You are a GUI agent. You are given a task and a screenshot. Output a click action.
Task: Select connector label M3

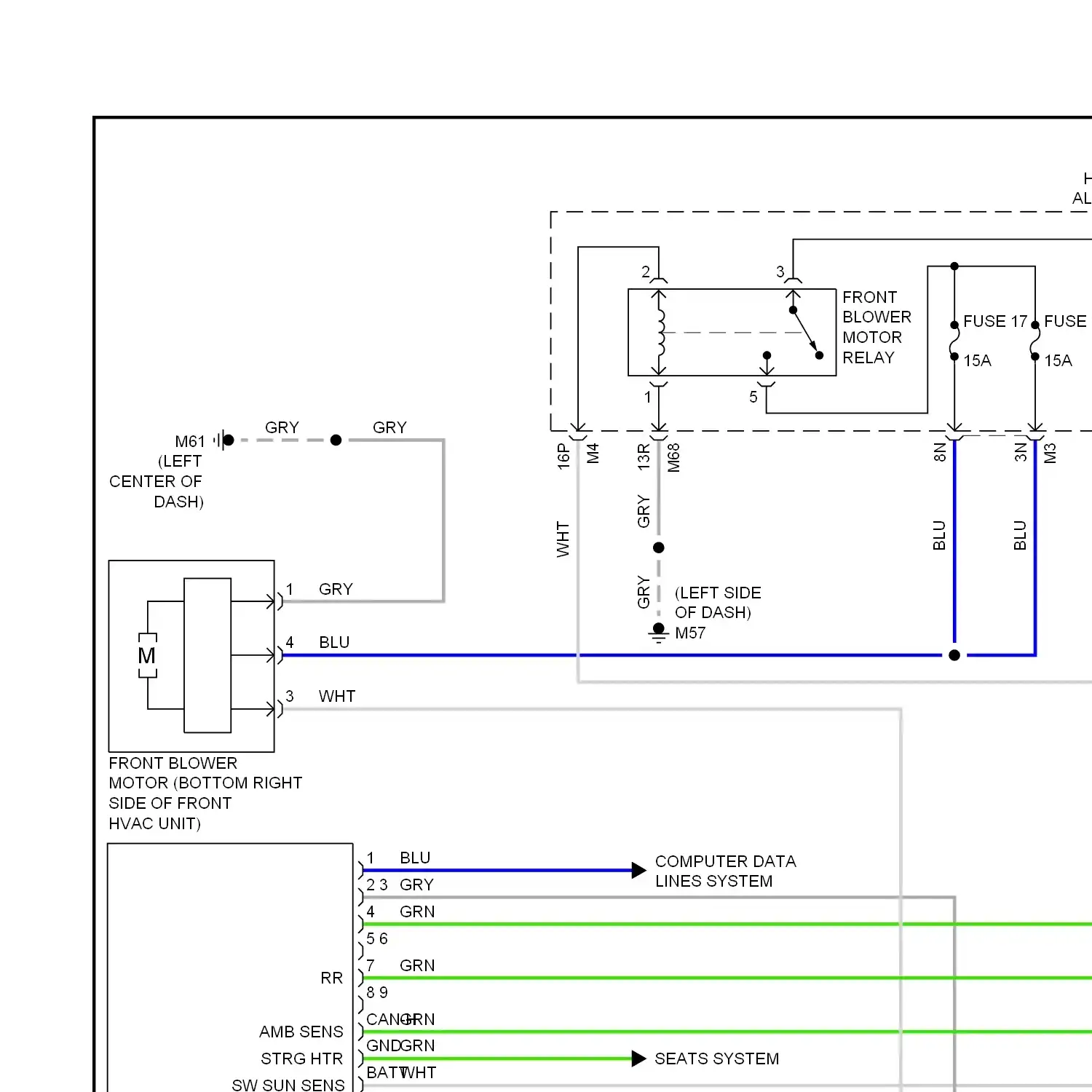point(1050,454)
